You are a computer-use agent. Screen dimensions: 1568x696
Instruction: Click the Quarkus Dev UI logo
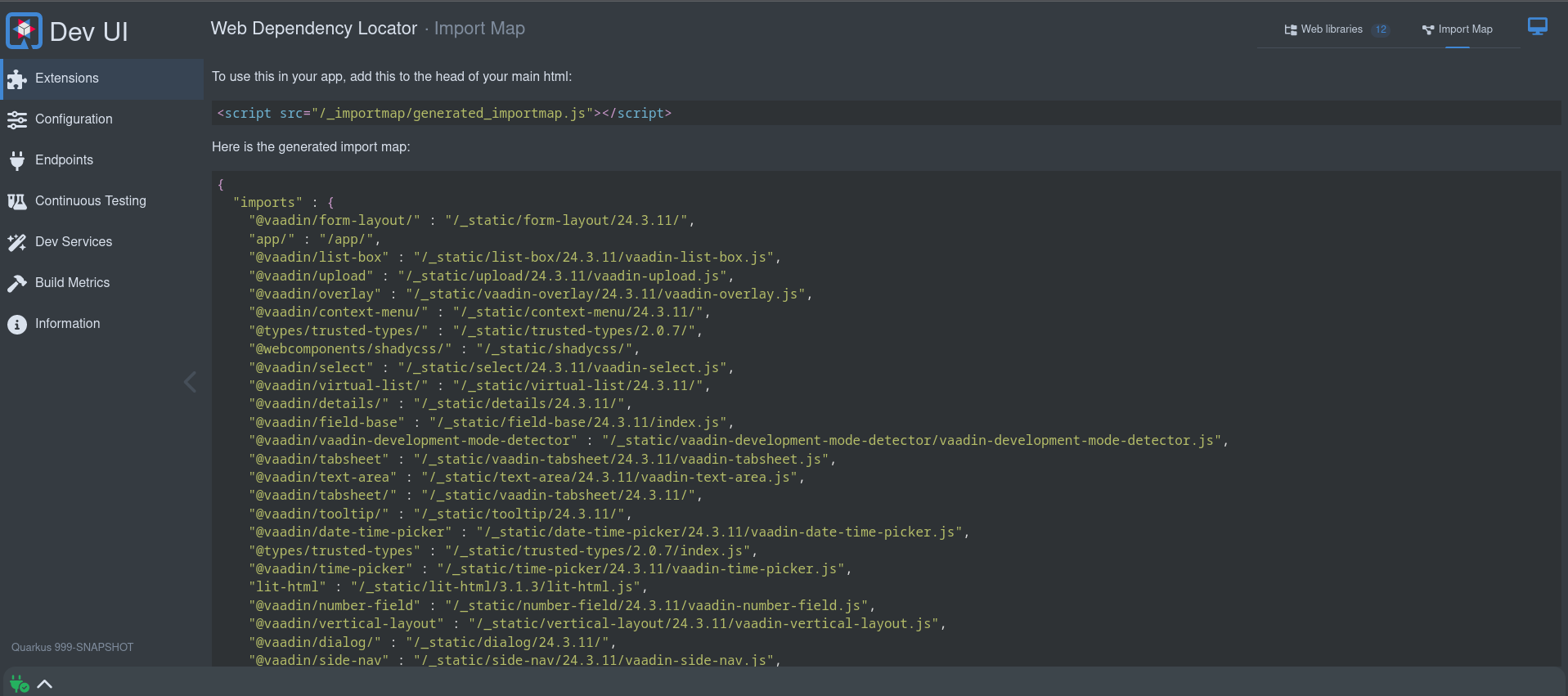tap(24, 31)
